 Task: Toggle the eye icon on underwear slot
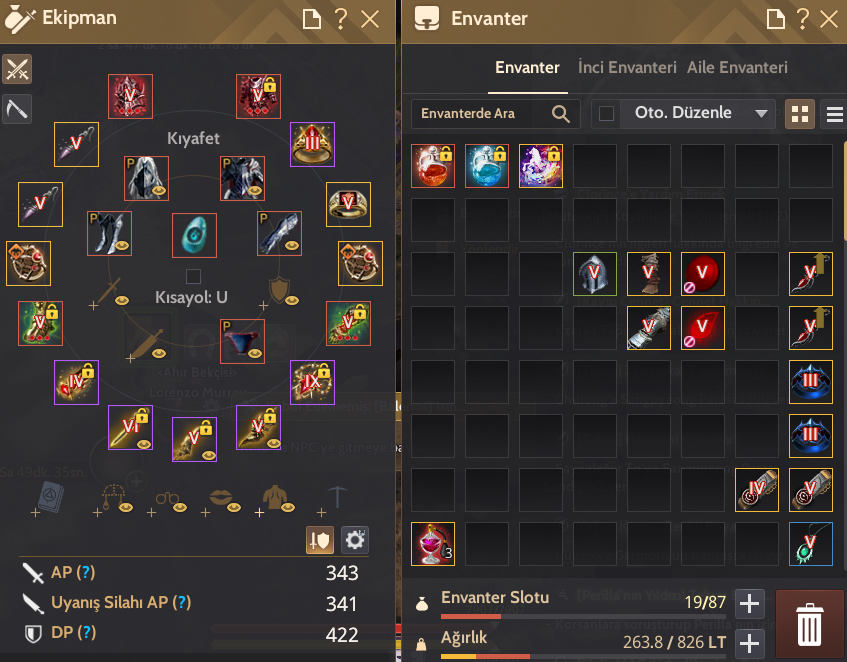pyautogui.click(x=255, y=354)
